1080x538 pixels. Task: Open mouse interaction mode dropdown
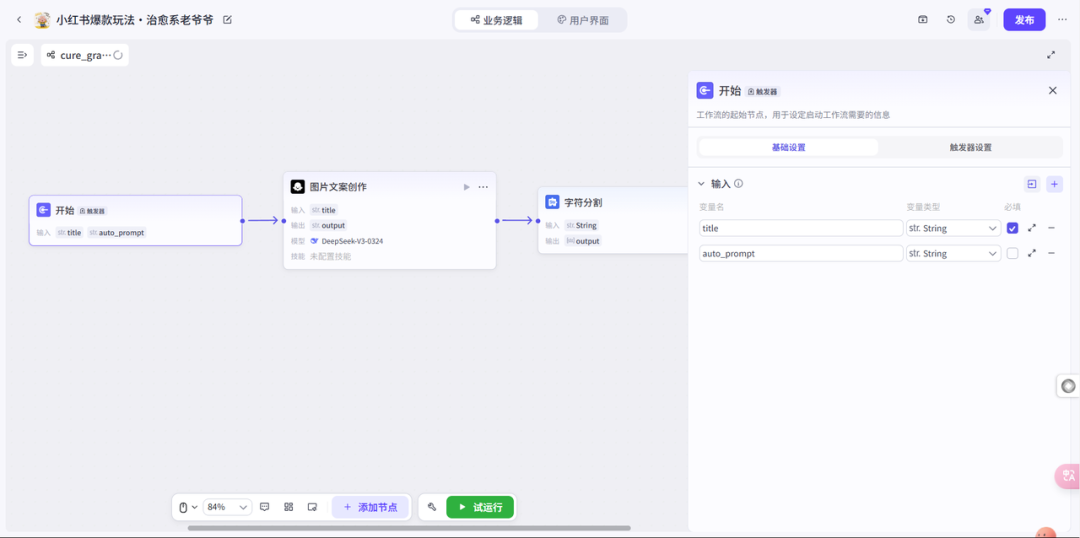coord(188,507)
